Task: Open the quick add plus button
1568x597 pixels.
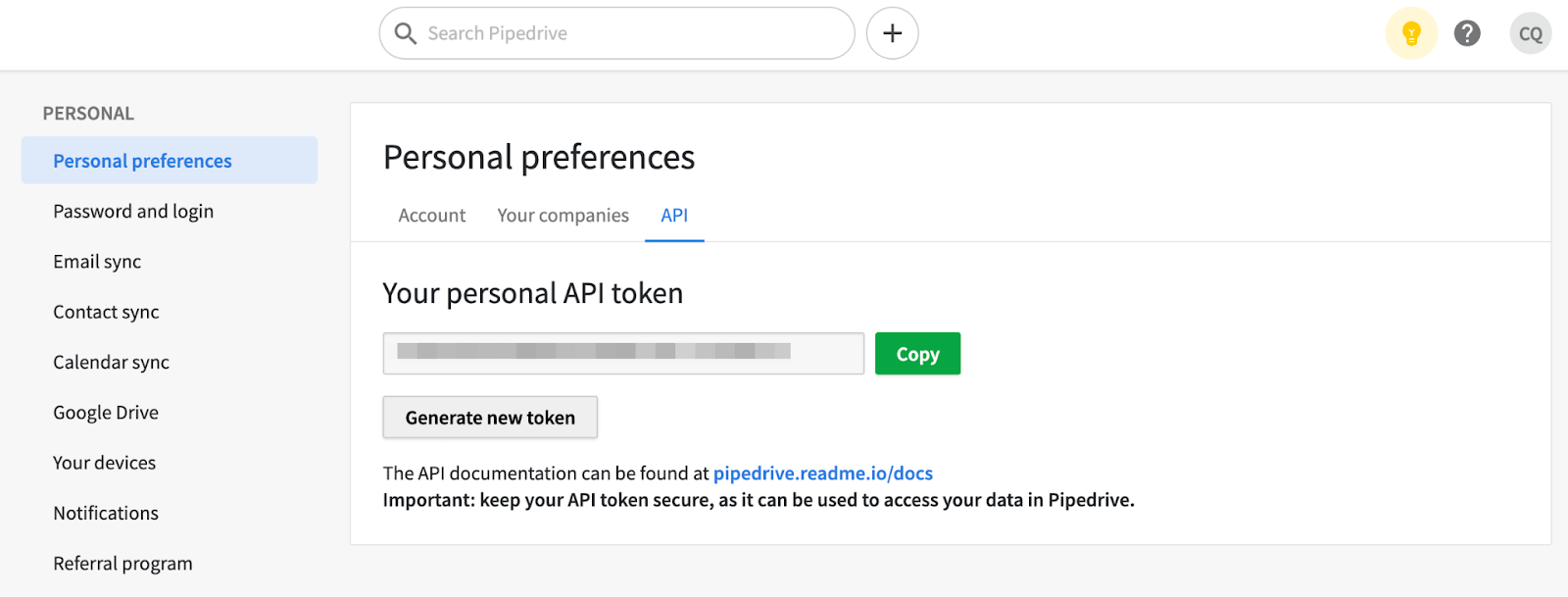Action: (892, 33)
